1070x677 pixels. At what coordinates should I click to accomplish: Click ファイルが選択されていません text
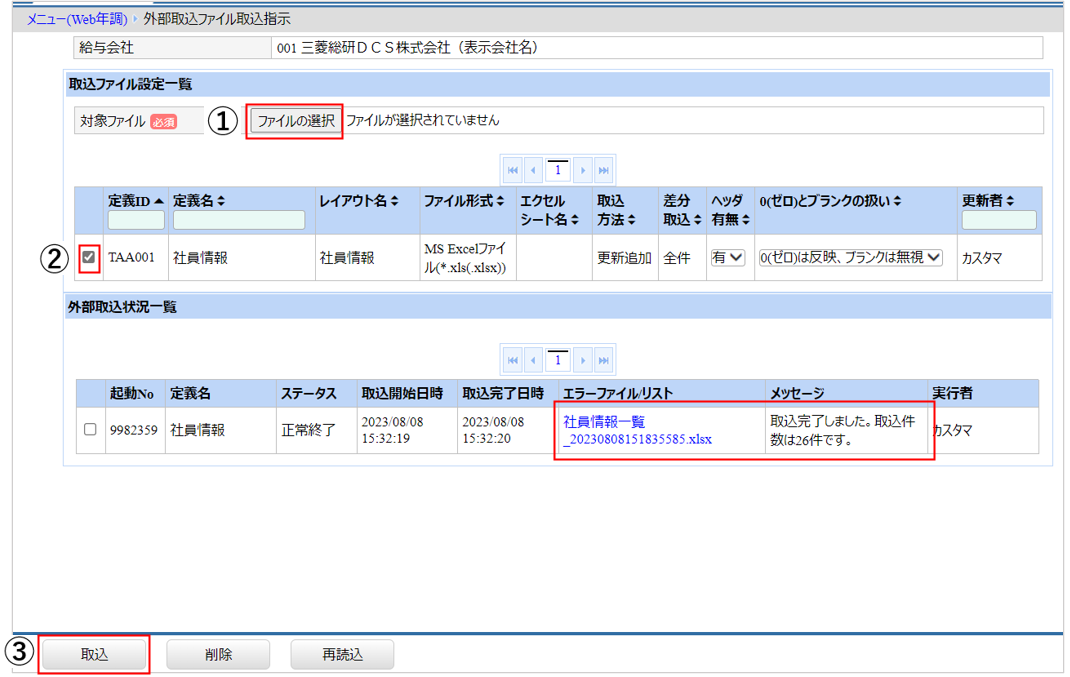(422, 120)
